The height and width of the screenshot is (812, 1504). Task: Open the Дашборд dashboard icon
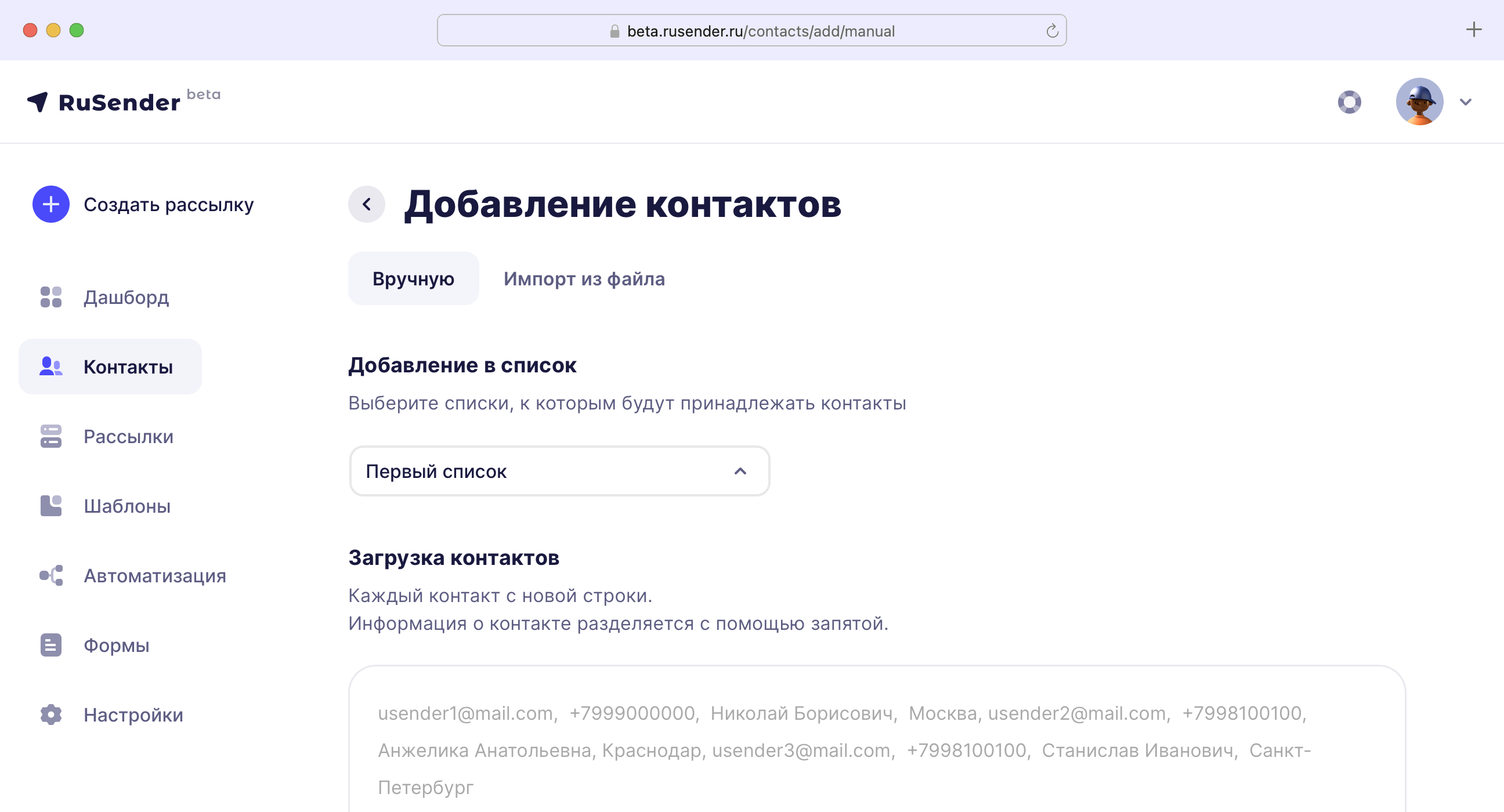[x=51, y=297]
